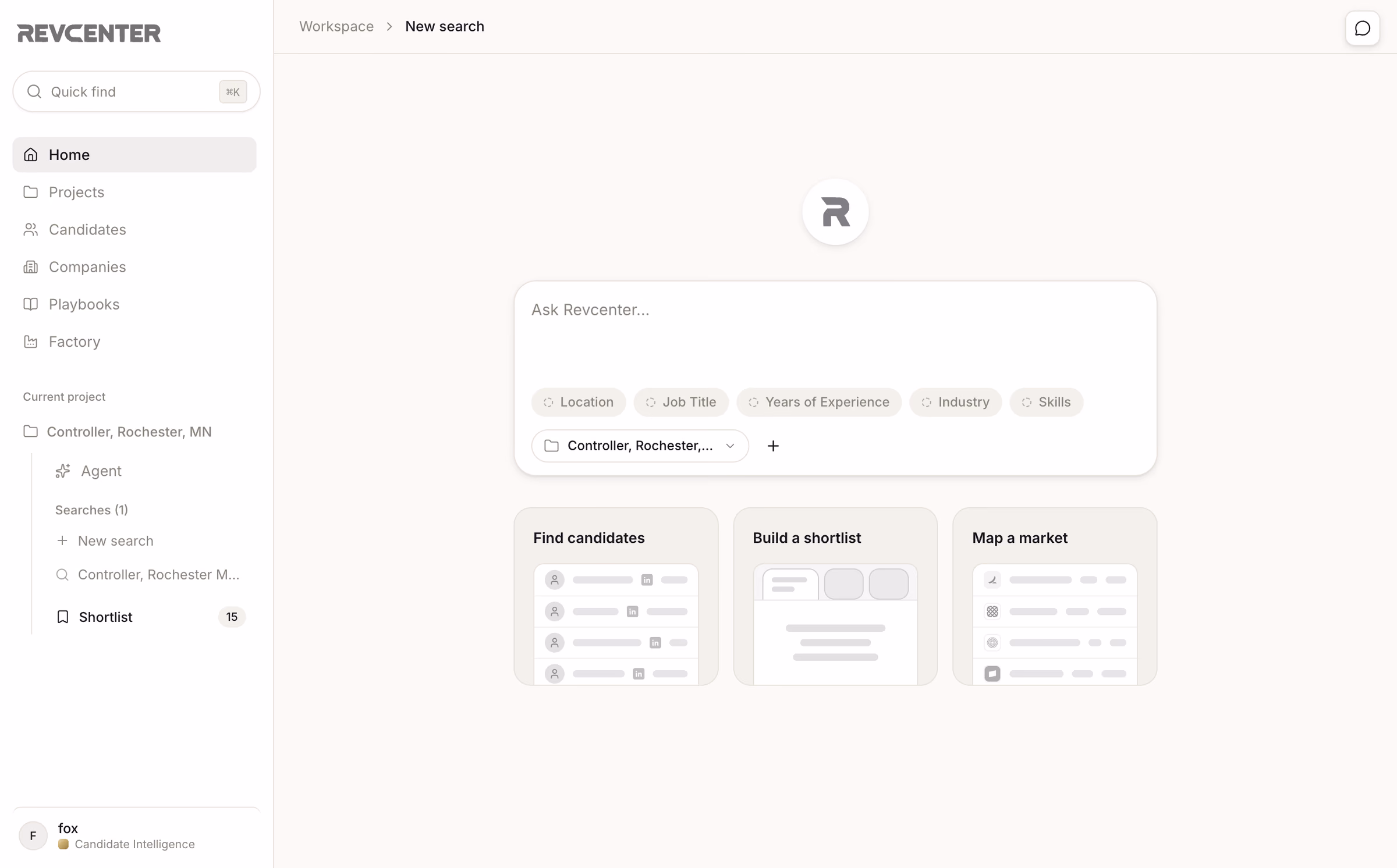Navigate to Companies
Screen dimensions: 1397x868
(134, 266)
